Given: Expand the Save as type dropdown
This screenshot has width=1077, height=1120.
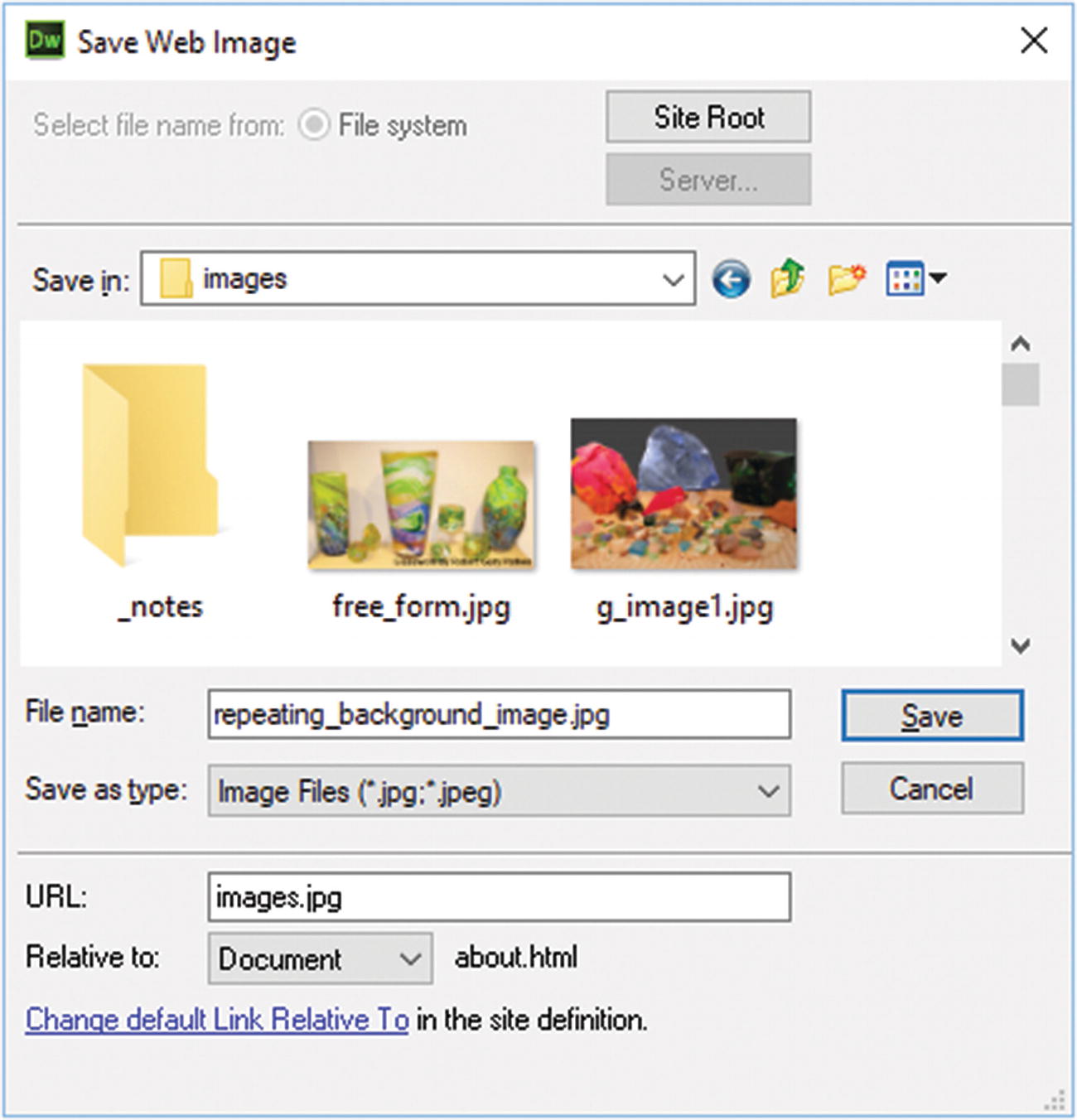Looking at the screenshot, I should pos(766,792).
